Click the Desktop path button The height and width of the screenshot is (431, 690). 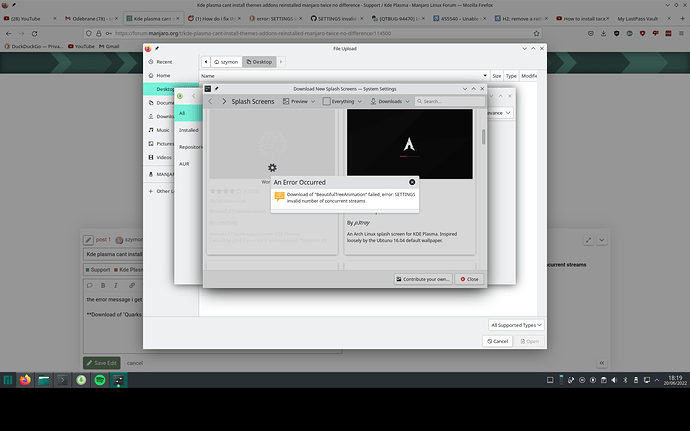[x=259, y=62]
